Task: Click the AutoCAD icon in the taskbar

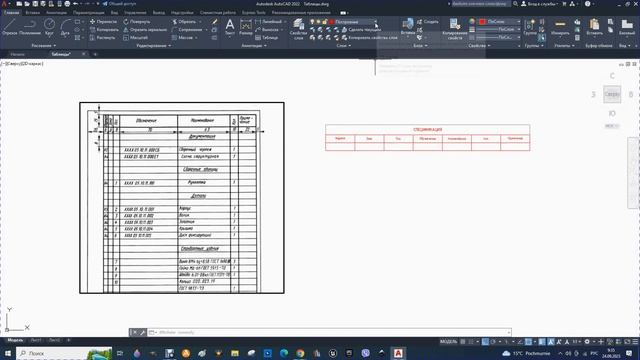Action: point(398,353)
